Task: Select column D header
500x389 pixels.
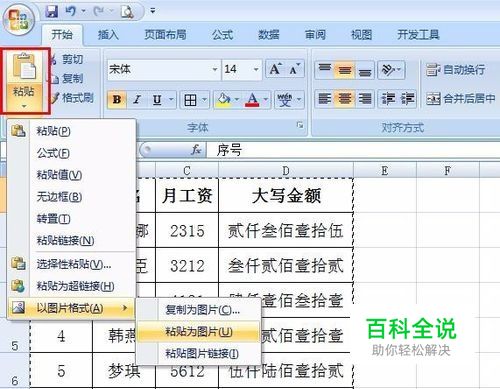Action: (x=286, y=171)
